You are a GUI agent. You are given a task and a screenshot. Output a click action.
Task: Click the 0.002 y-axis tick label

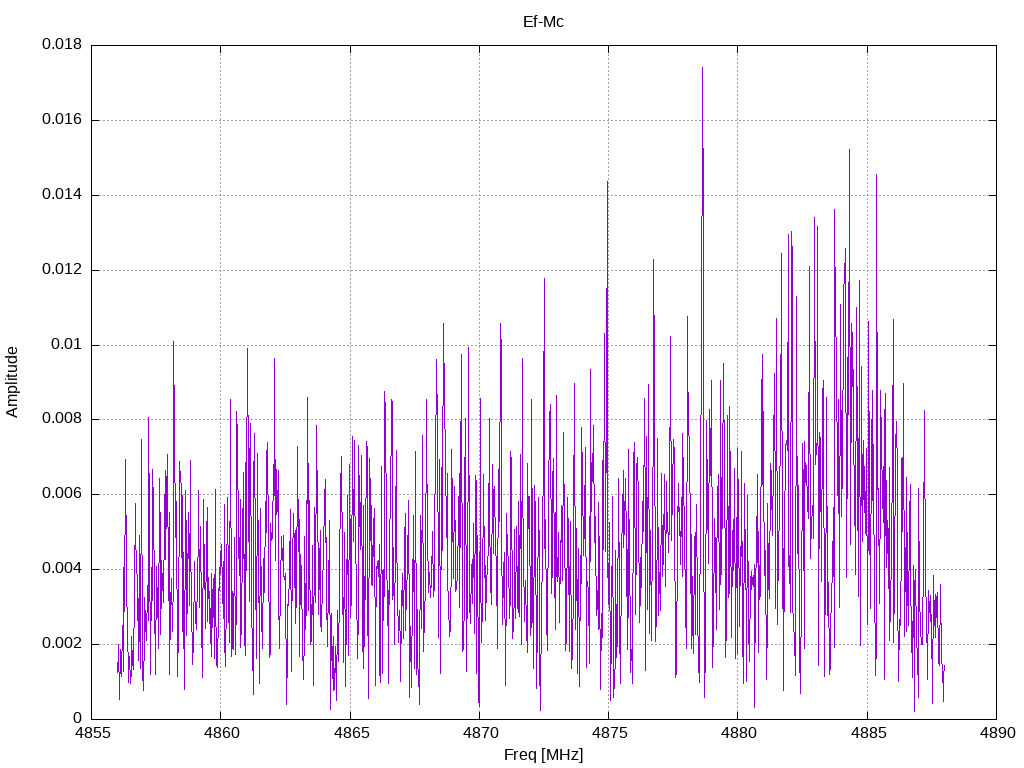pyautogui.click(x=62, y=643)
